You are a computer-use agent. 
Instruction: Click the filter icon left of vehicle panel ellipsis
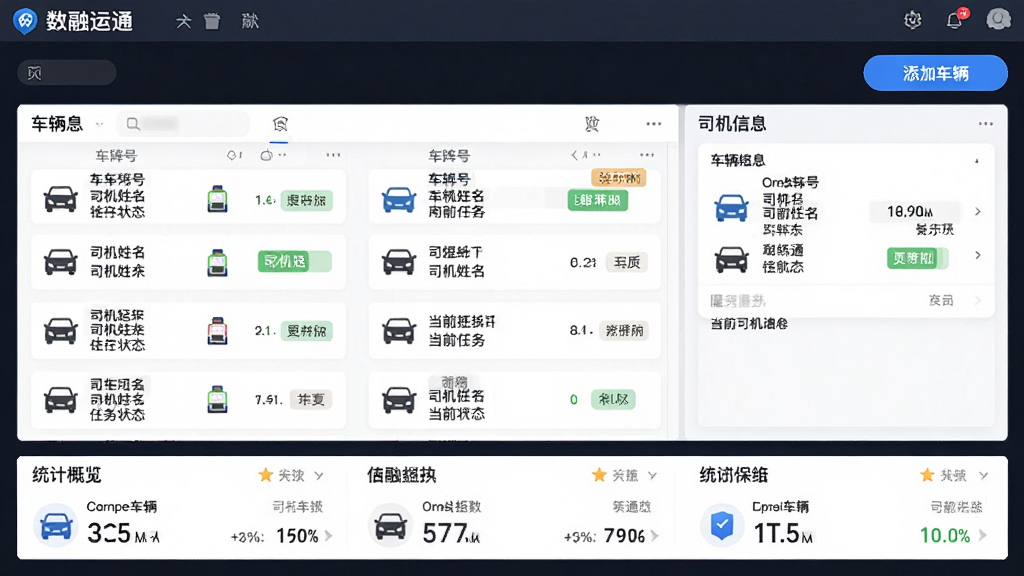pyautogui.click(x=592, y=123)
